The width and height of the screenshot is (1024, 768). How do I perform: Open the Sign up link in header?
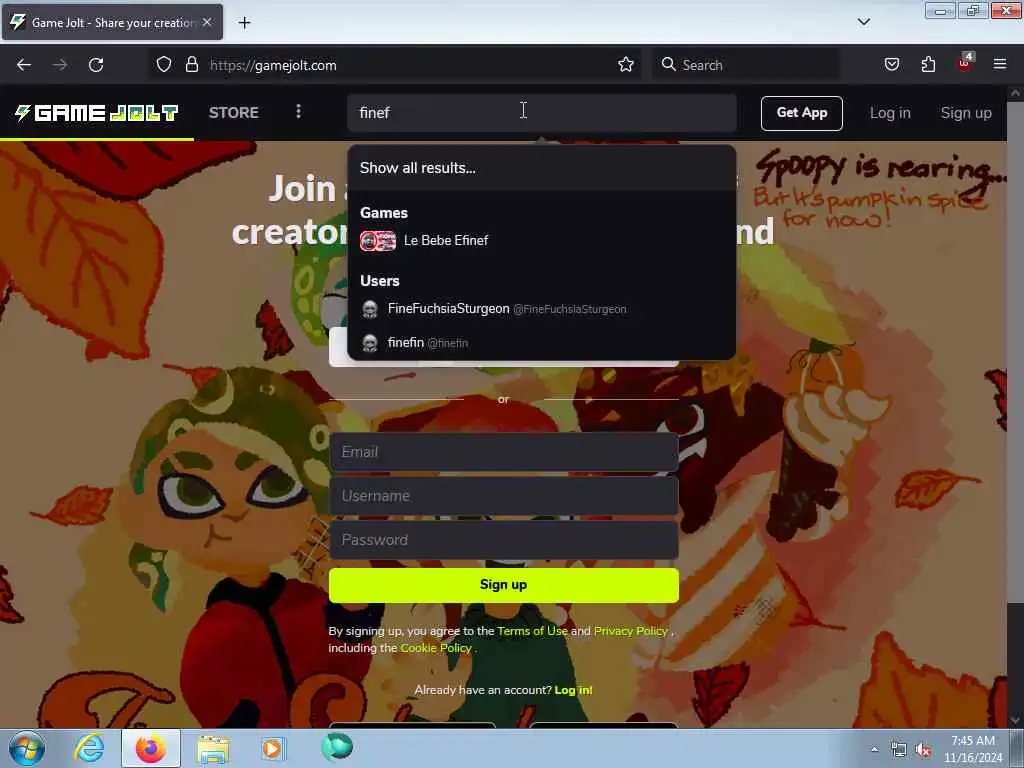point(965,113)
